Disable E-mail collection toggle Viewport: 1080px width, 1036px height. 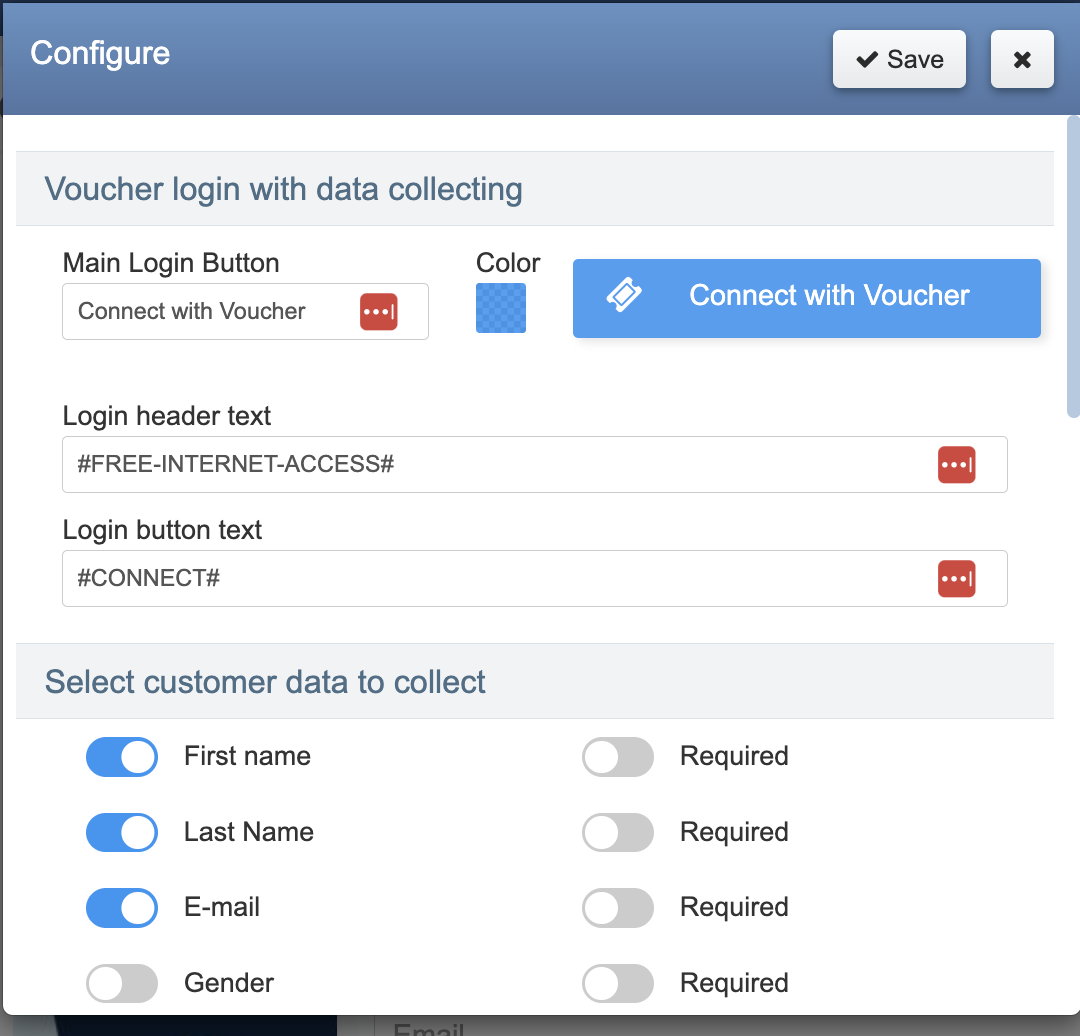point(122,908)
